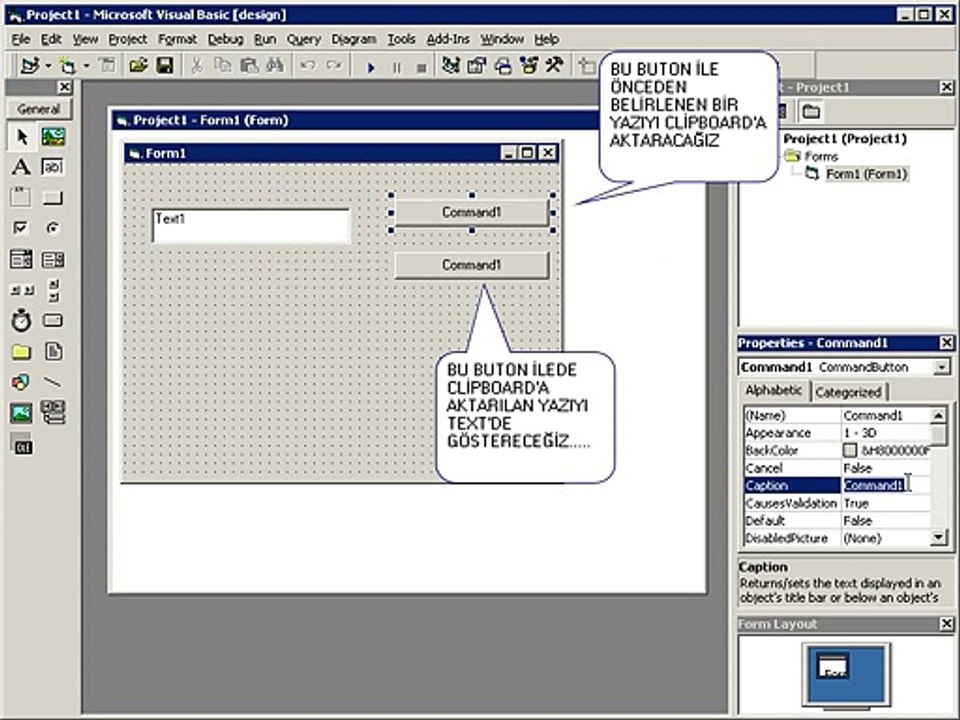Open Form Layout Window from the toolbar icon
The height and width of the screenshot is (720, 960).
click(503, 65)
